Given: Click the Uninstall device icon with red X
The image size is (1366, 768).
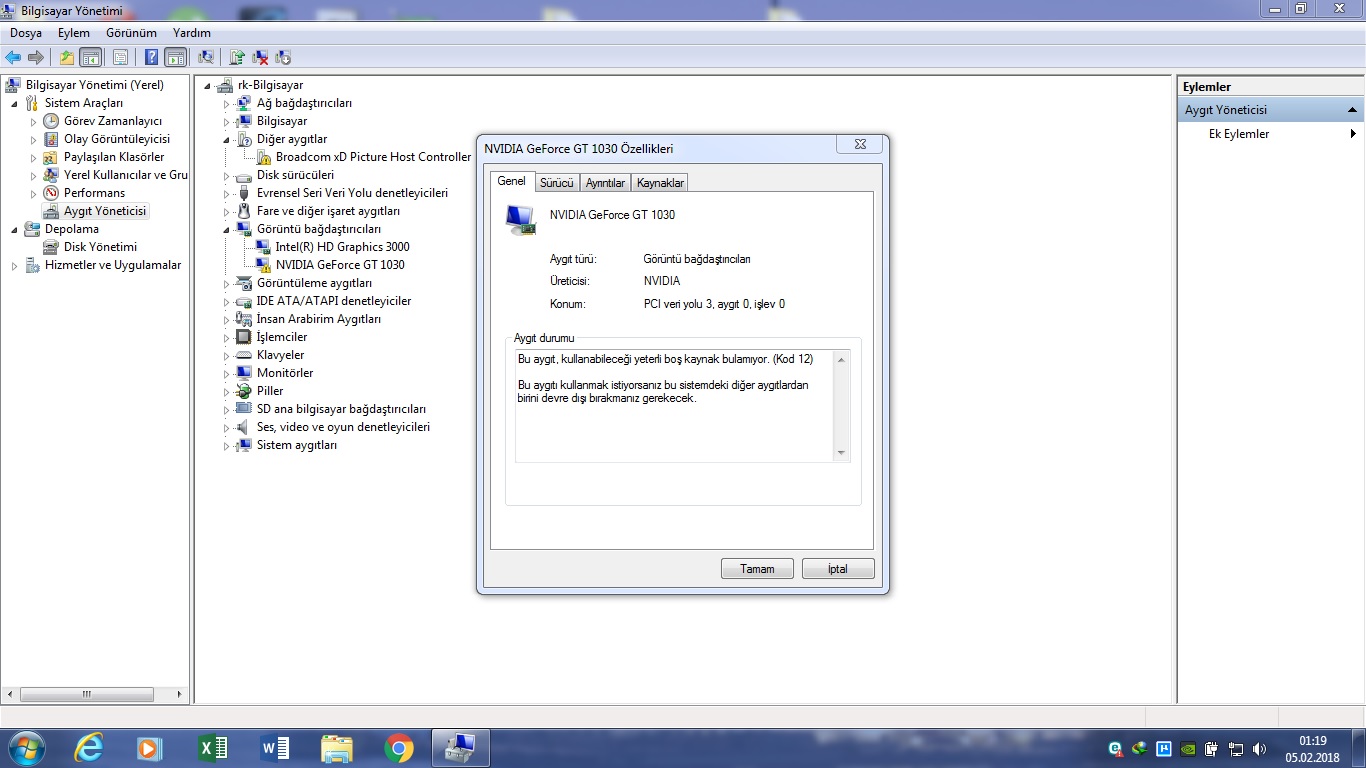Looking at the screenshot, I should click(260, 58).
